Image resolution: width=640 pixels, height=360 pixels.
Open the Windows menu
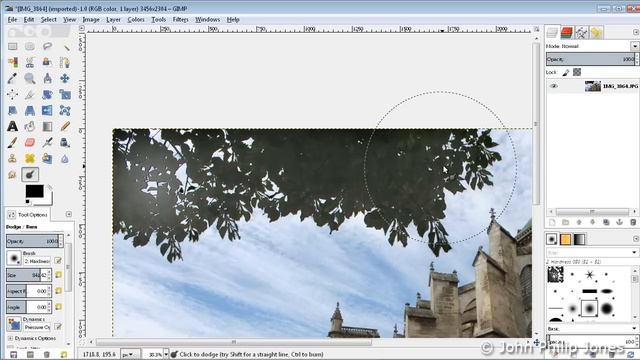207,19
